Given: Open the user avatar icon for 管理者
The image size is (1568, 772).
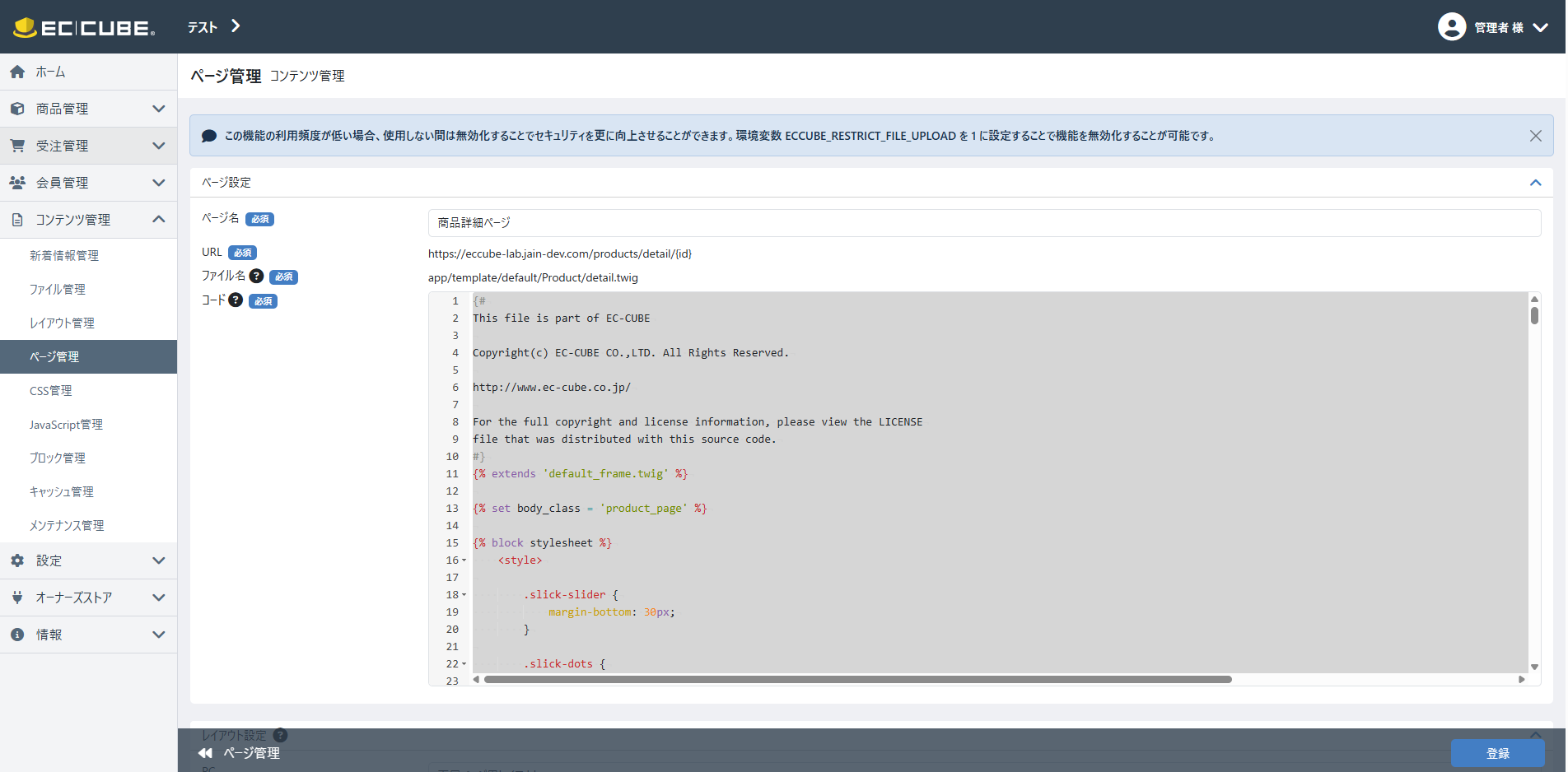Looking at the screenshot, I should coord(1452,27).
